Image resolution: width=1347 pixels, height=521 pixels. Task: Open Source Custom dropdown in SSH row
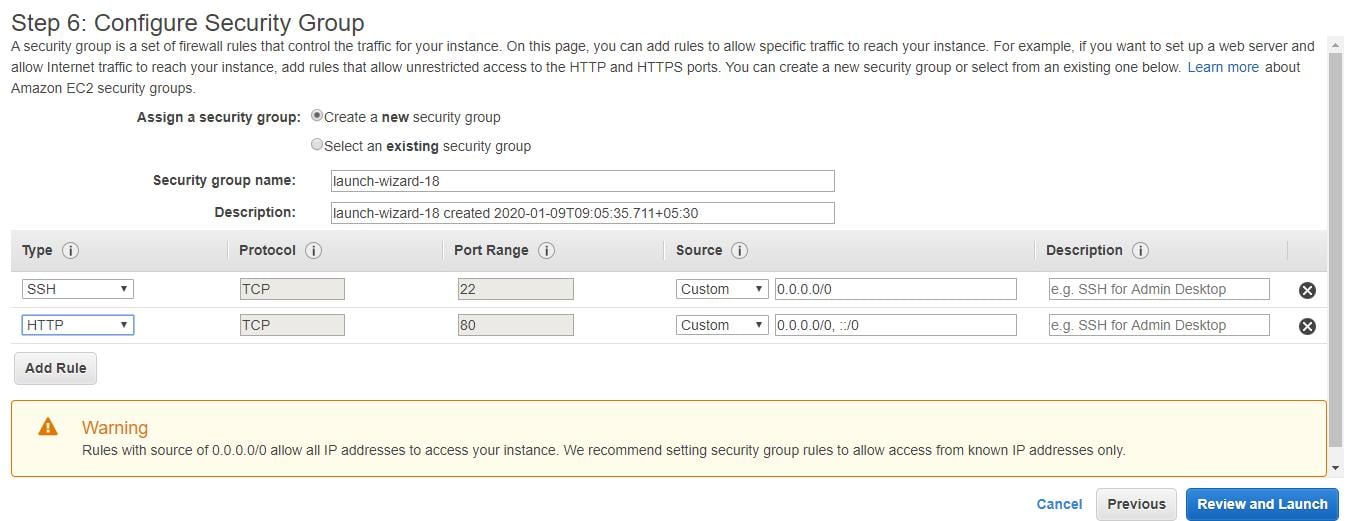(x=722, y=289)
